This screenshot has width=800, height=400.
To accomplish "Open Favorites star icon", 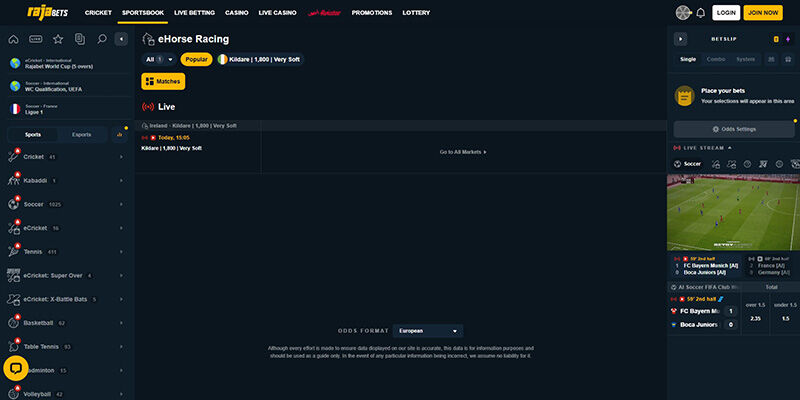I will (58, 39).
